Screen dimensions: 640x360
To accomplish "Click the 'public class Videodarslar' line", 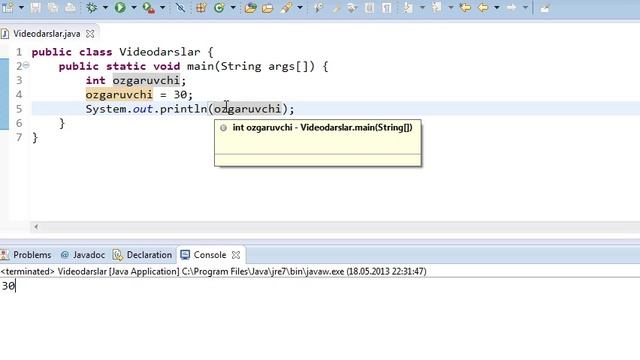I will point(122,52).
